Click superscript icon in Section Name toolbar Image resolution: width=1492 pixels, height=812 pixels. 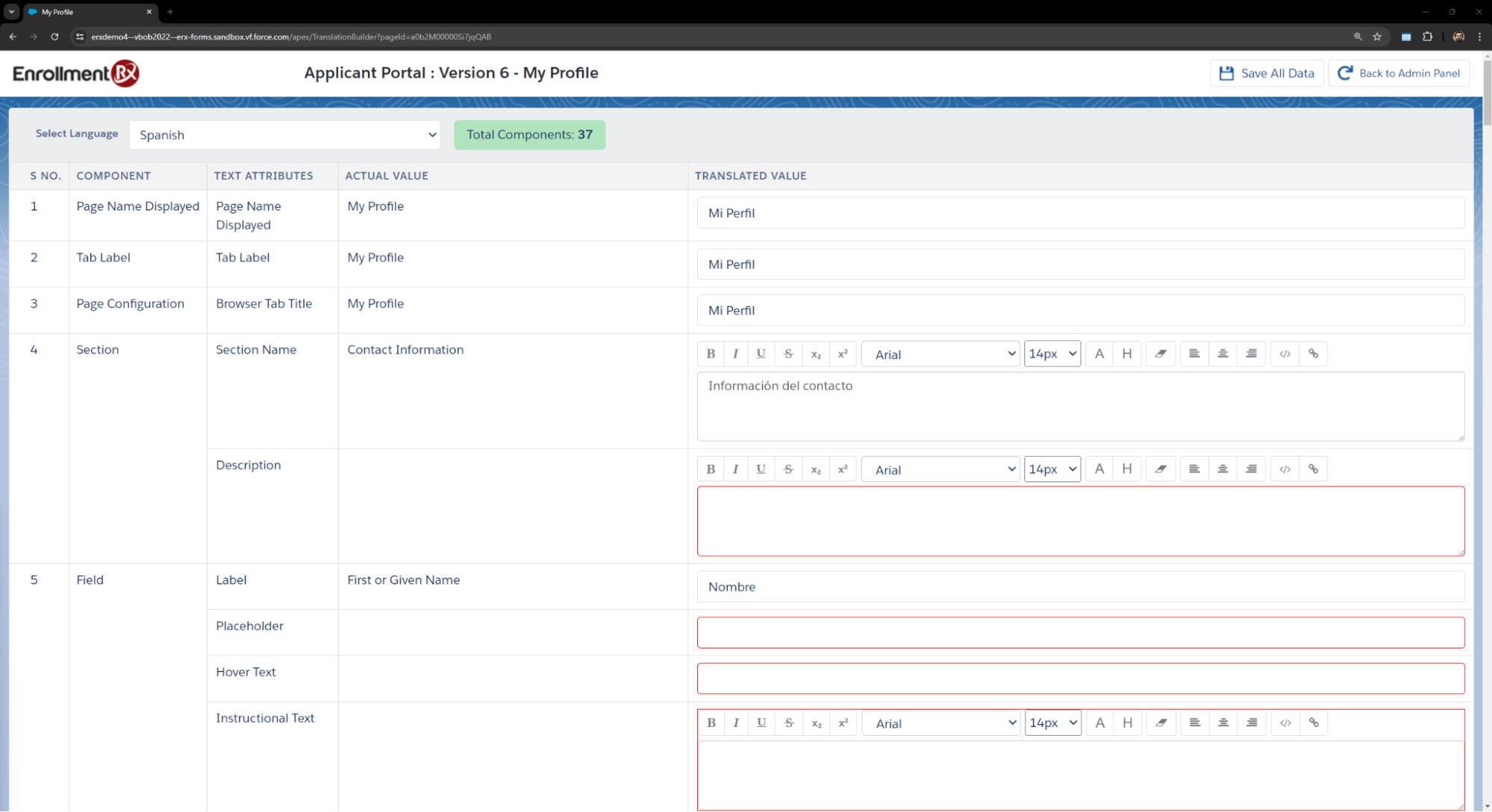pyautogui.click(x=843, y=354)
